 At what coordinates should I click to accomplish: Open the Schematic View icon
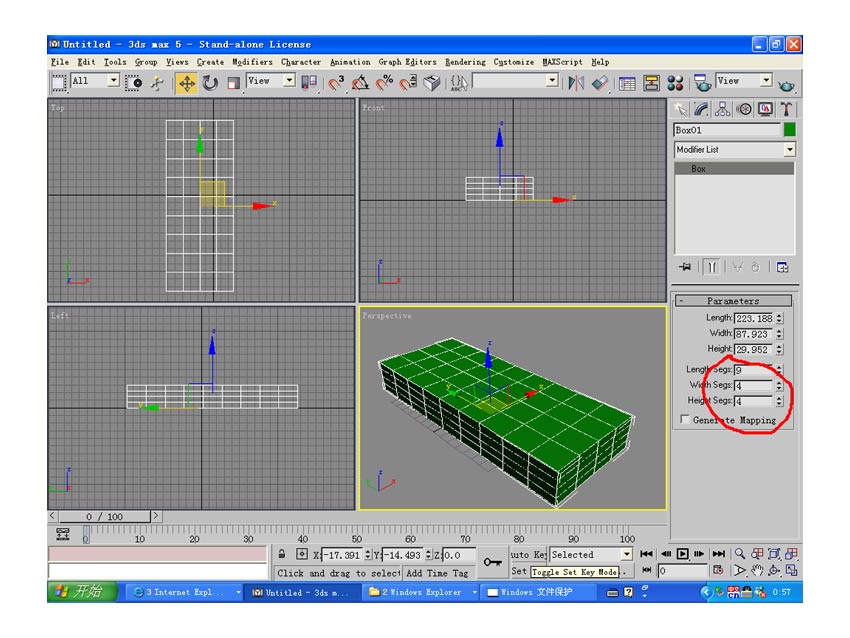(651, 83)
